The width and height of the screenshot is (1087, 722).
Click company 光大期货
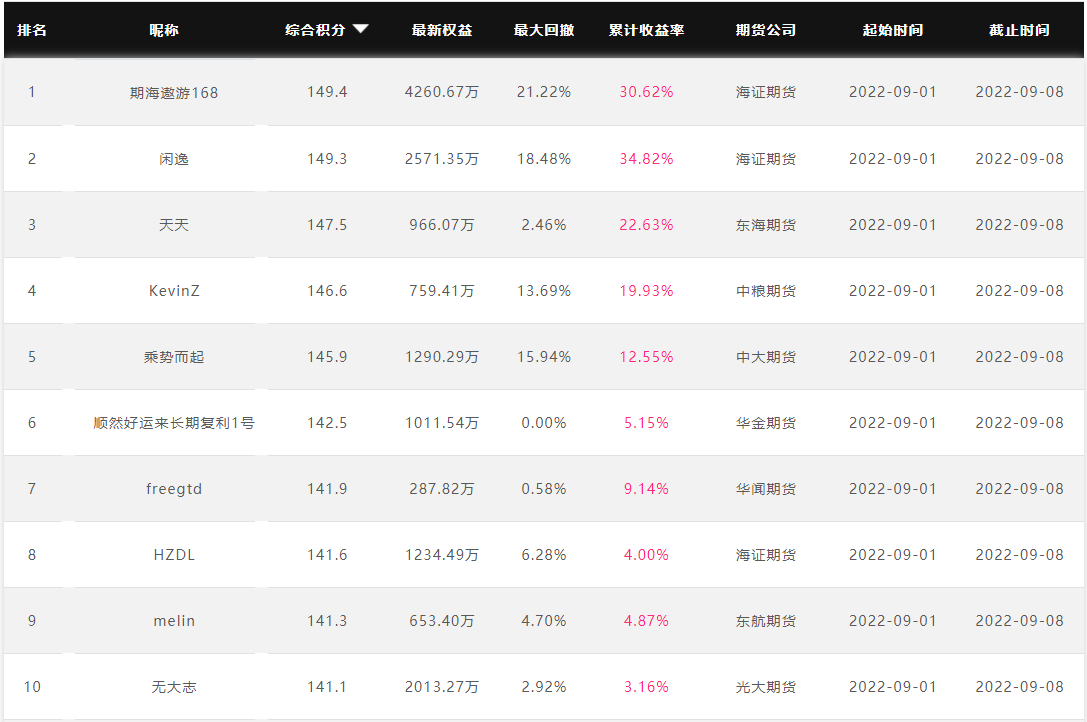pos(765,687)
